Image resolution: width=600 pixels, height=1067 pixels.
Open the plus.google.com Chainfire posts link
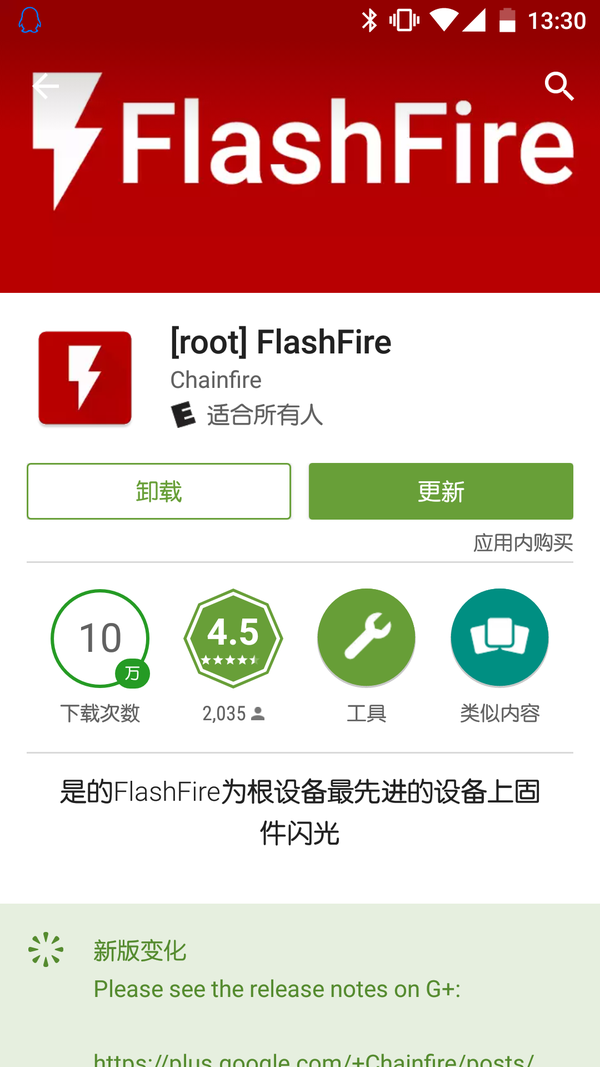(314, 1058)
